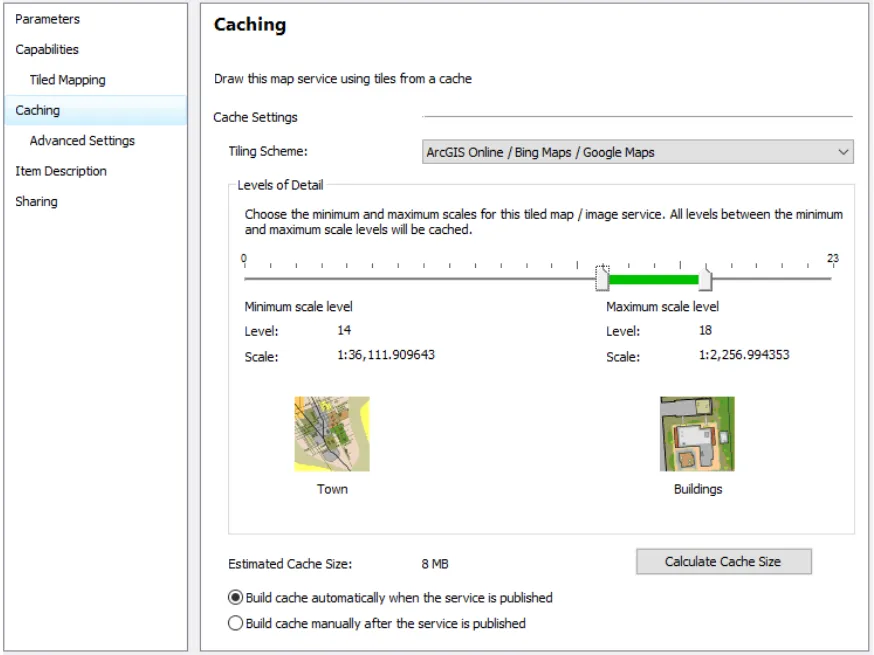Expand the Tiling Scheme dropdown
Image resolution: width=874 pixels, height=655 pixels.
pos(638,152)
